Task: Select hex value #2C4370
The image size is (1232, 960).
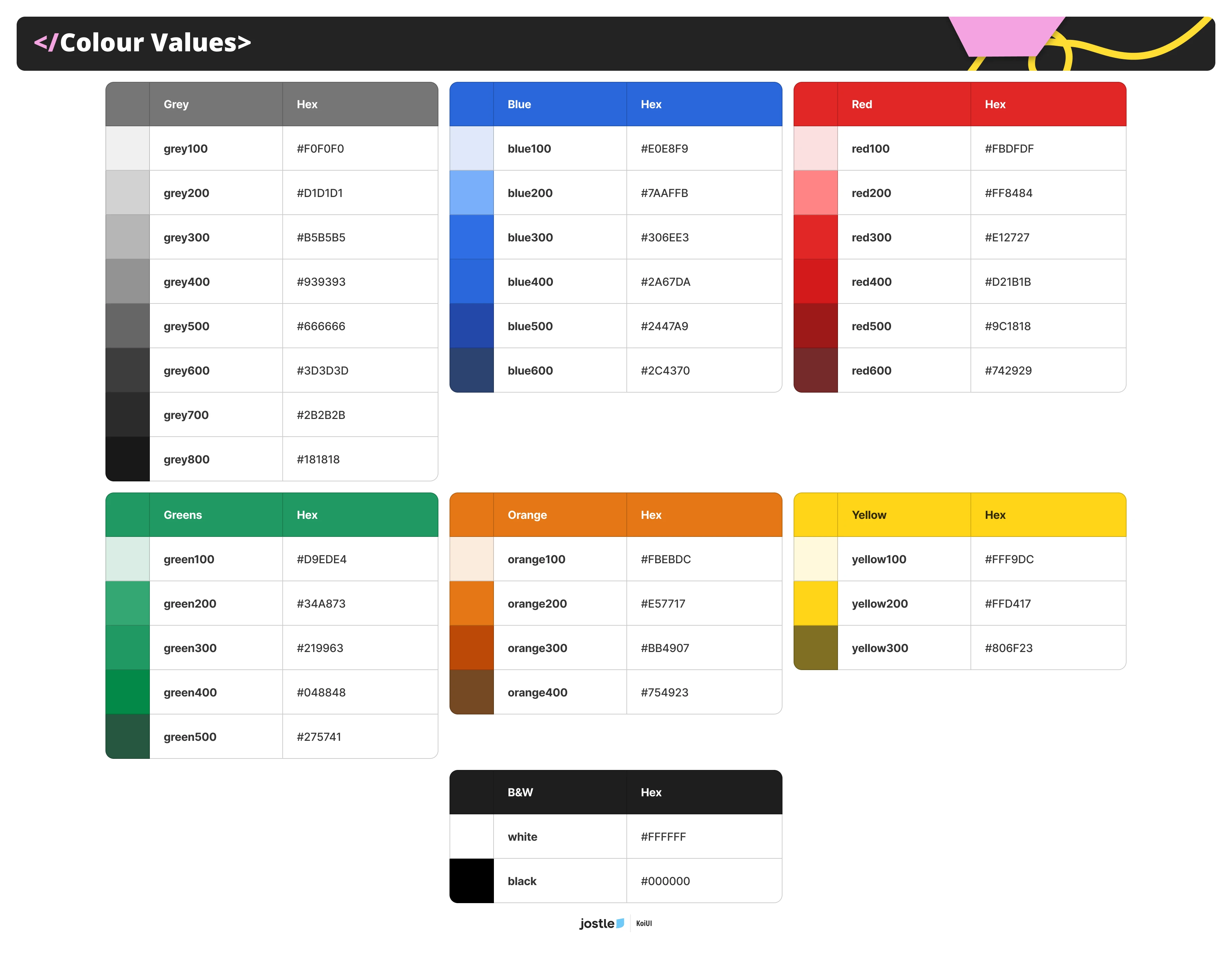Action: point(665,370)
